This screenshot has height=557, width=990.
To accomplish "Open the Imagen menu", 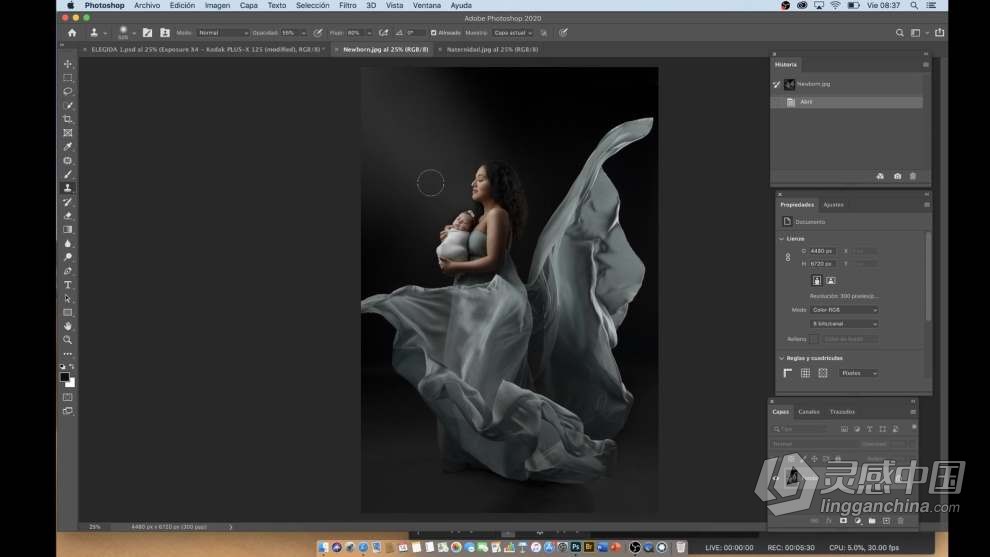I will 217,5.
